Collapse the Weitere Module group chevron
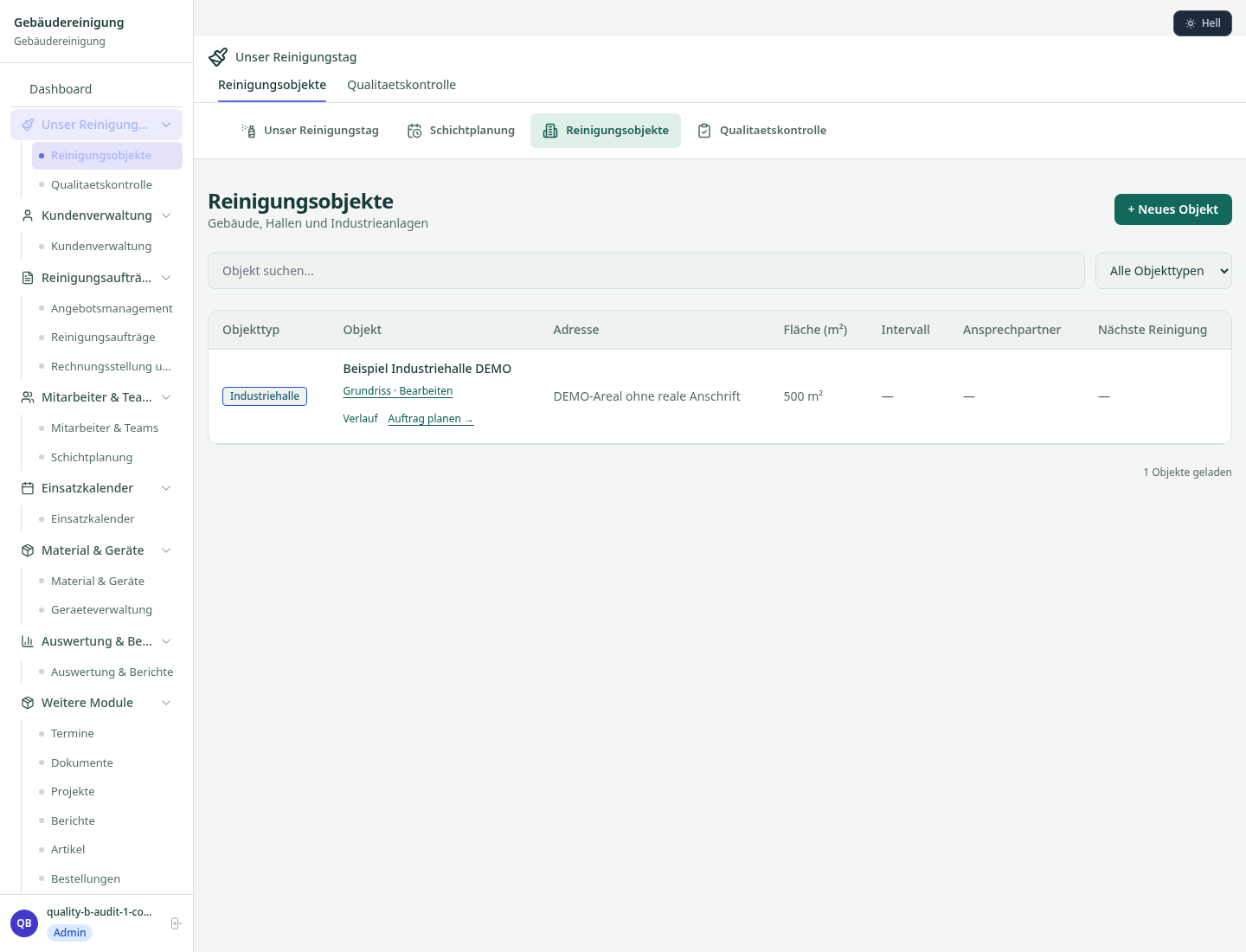This screenshot has height=952, width=1246. pos(166,703)
